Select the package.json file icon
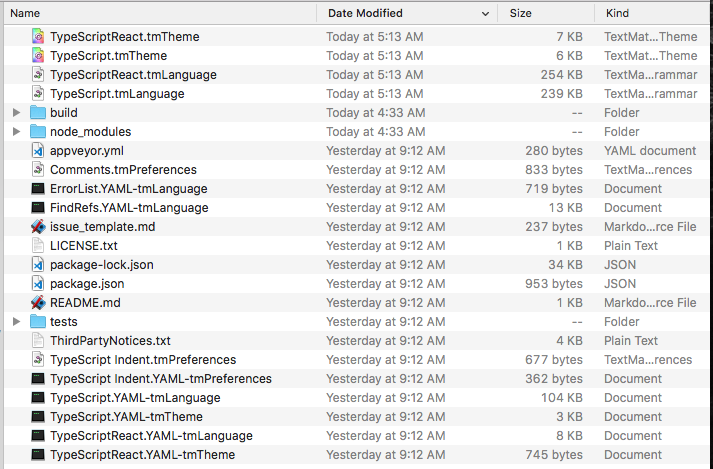 coord(38,284)
